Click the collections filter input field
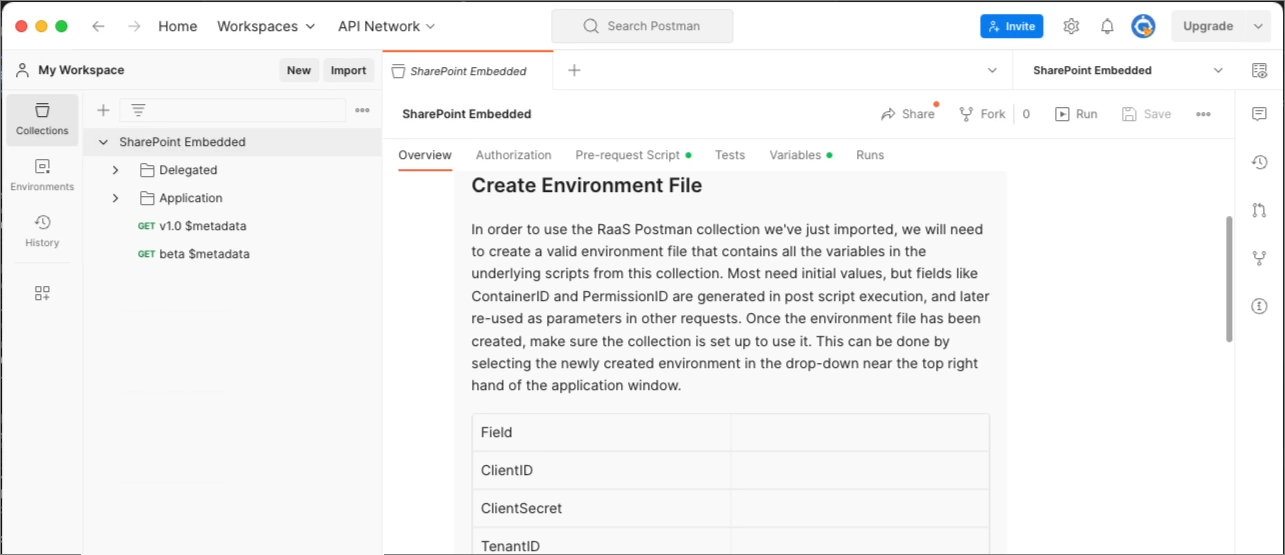Viewport: 1285px width, 555px height. pos(233,110)
